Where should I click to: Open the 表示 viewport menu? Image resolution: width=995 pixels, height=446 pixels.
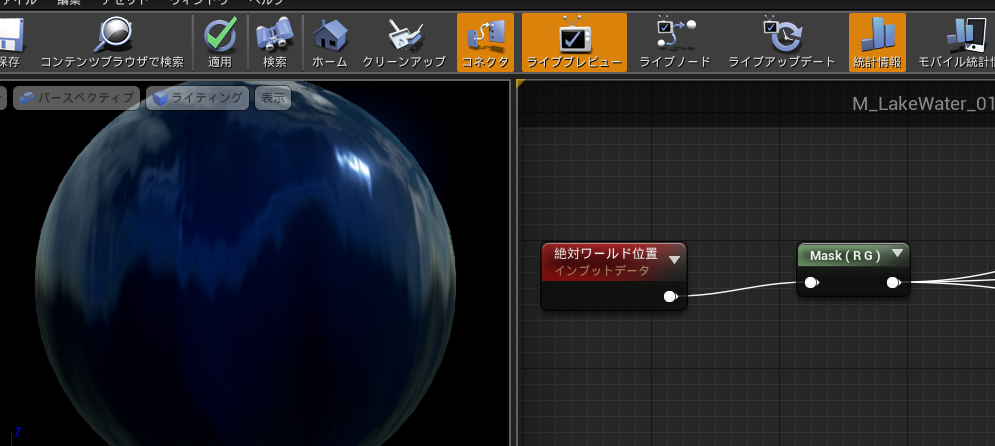[x=273, y=98]
